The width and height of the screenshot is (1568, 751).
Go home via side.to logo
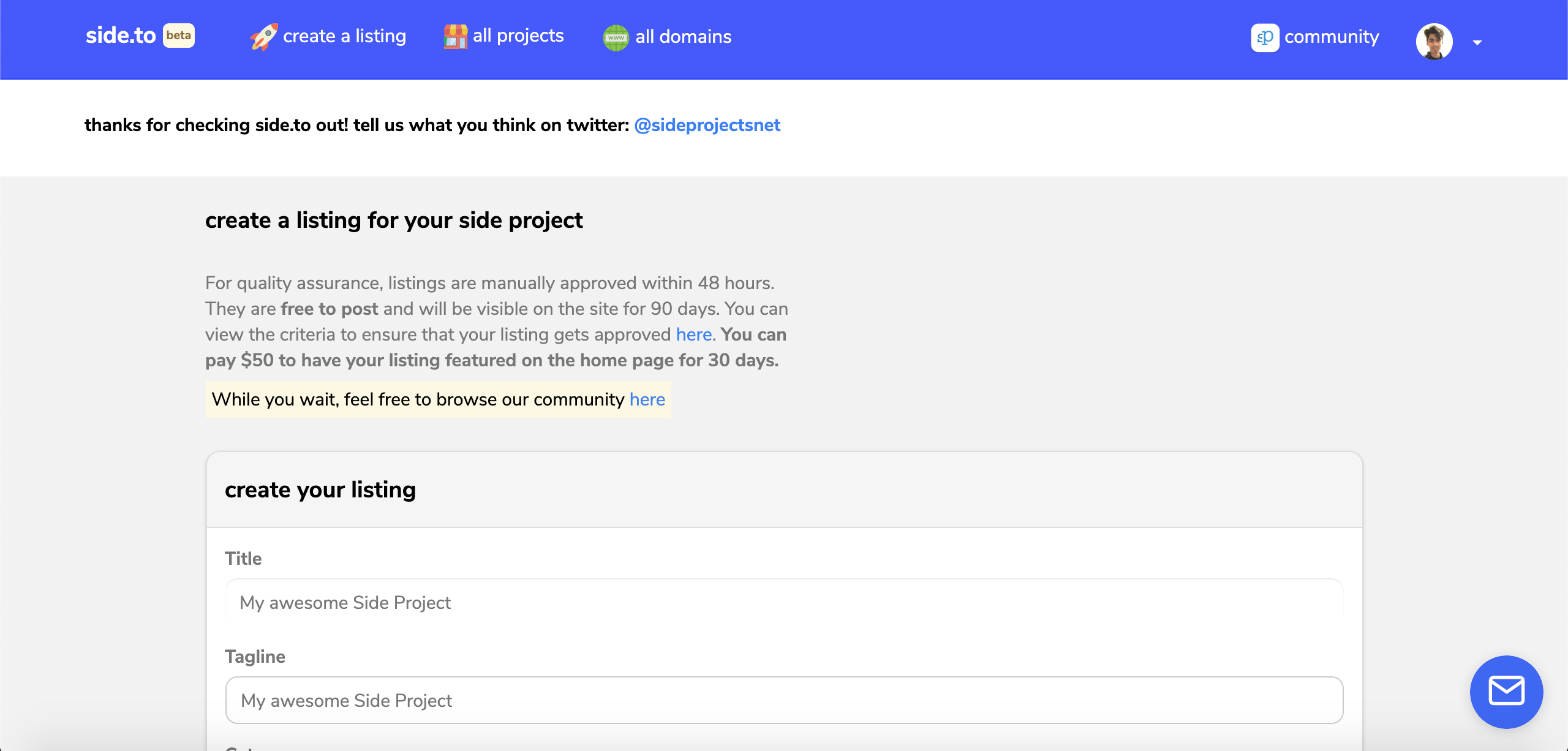pyautogui.click(x=121, y=36)
